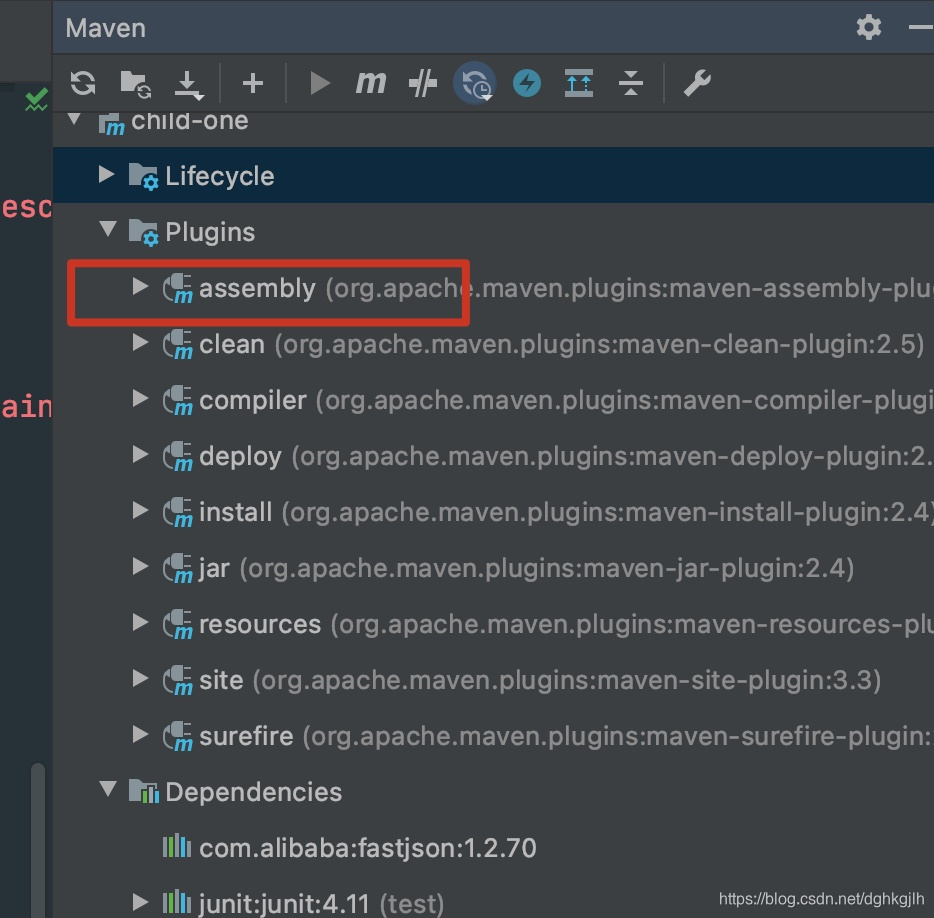Click the 'child-one' module name

(x=189, y=122)
